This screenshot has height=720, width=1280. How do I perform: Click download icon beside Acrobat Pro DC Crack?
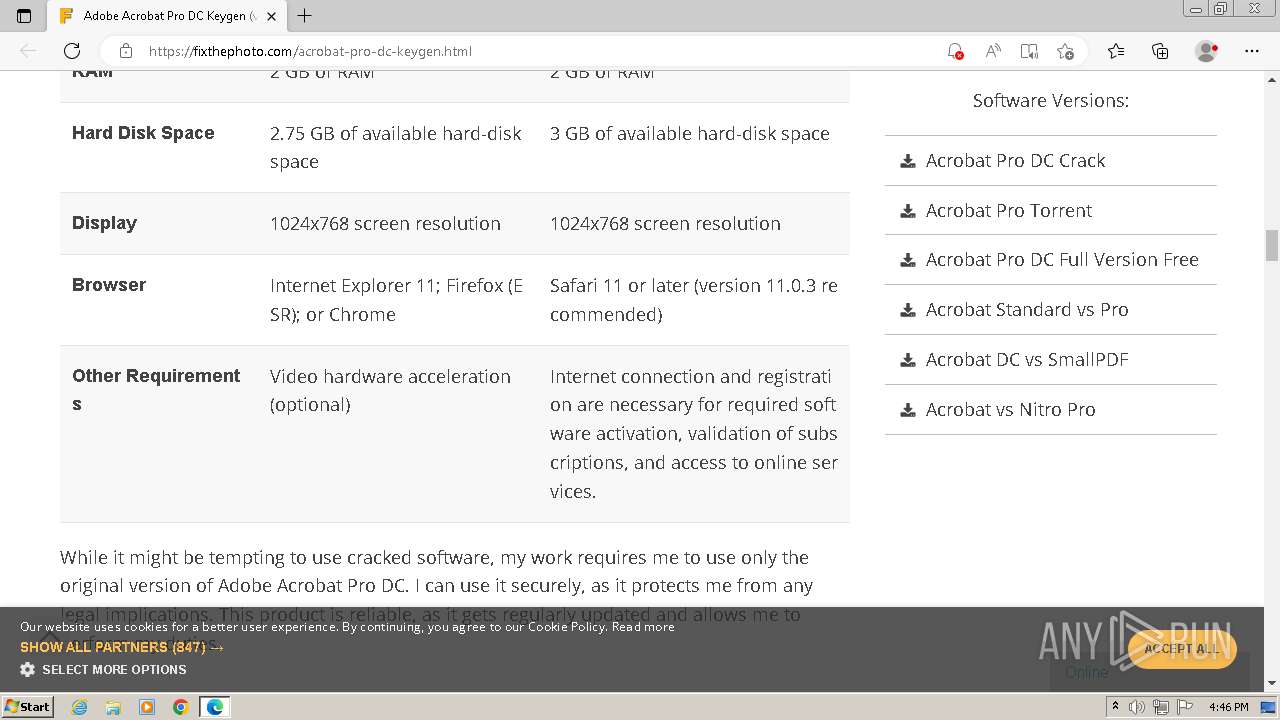pyautogui.click(x=908, y=160)
